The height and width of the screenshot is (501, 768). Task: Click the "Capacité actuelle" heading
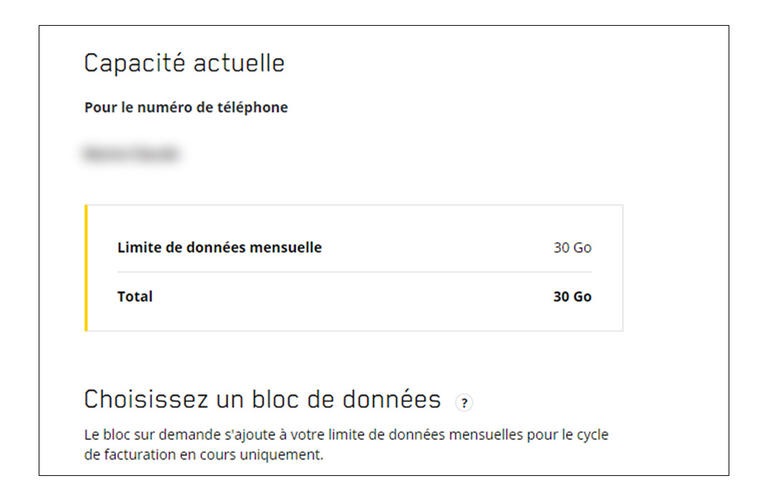[x=184, y=63]
